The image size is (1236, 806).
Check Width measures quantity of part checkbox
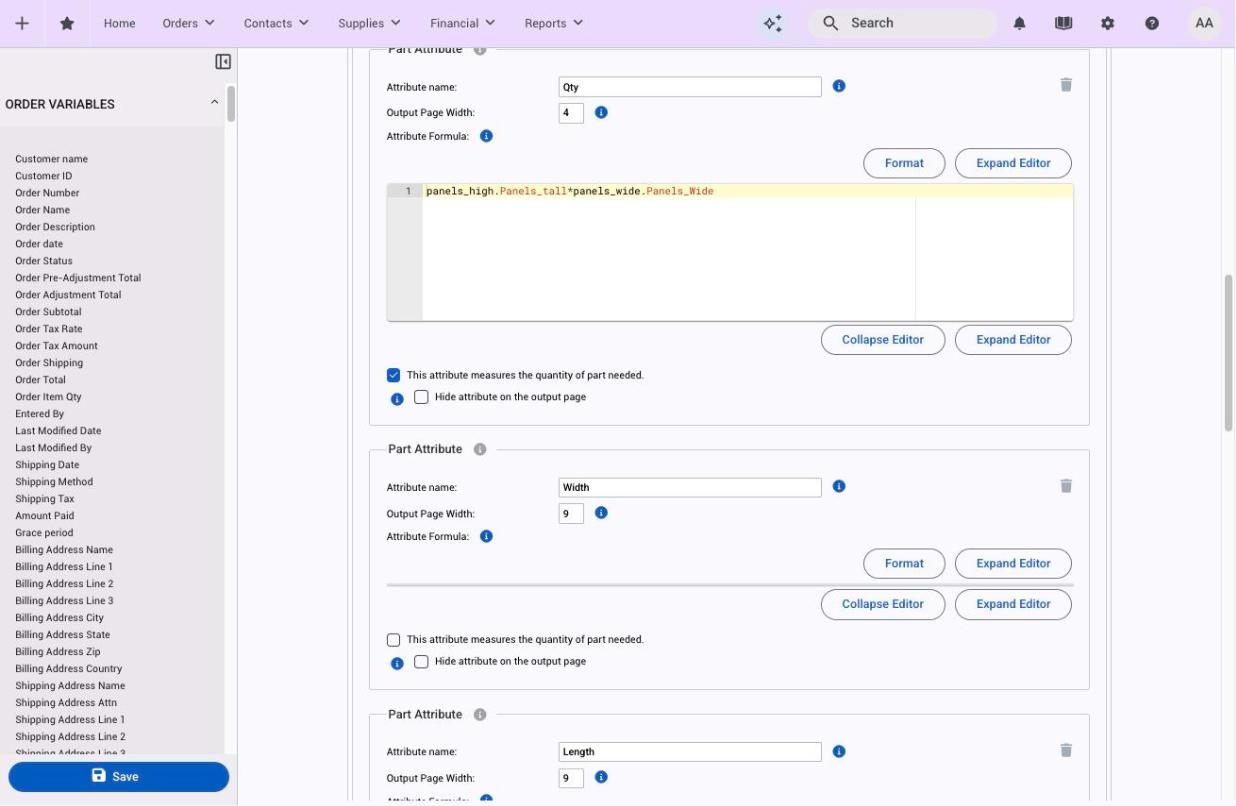click(x=393, y=640)
